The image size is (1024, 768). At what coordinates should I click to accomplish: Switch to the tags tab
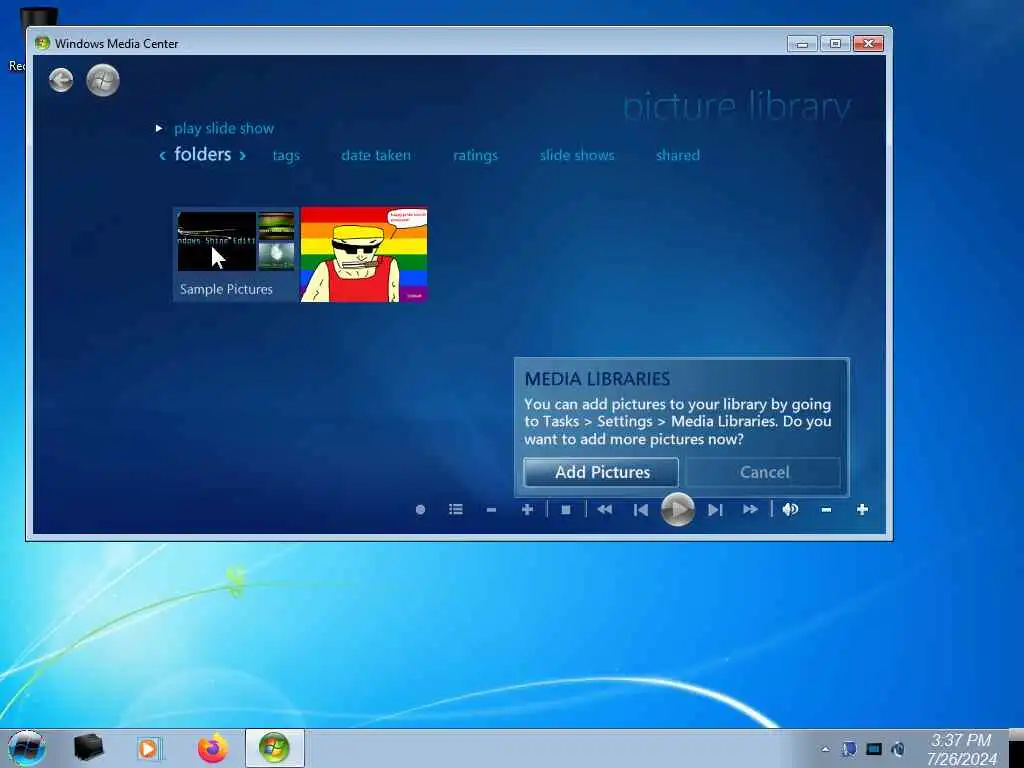point(286,155)
